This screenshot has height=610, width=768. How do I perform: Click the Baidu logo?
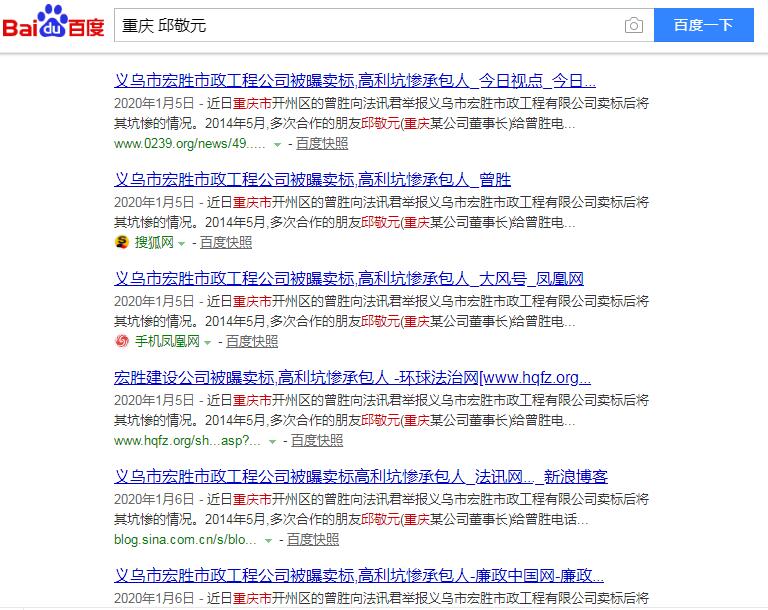pos(53,25)
